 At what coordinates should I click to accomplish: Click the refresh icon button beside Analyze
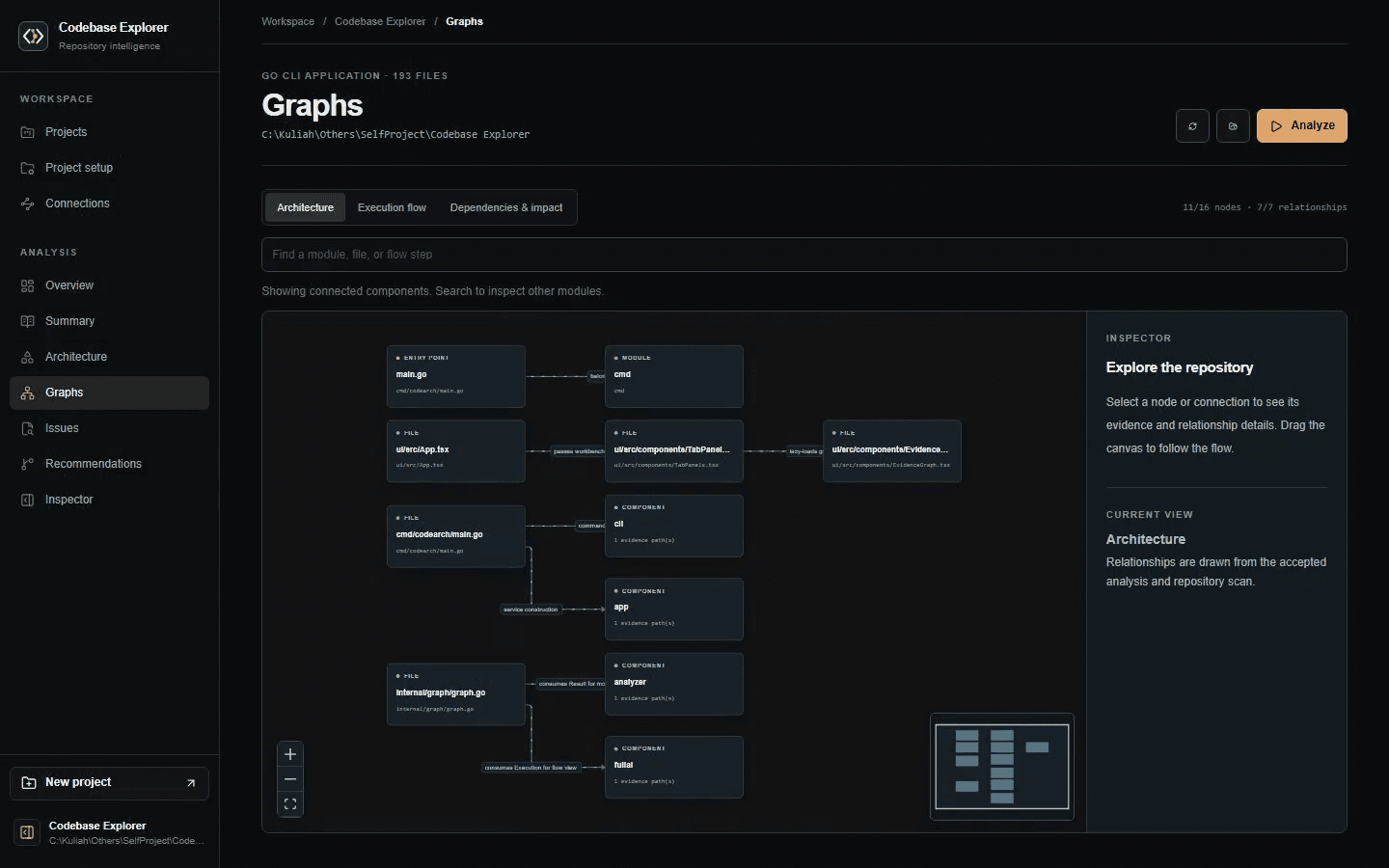(1192, 126)
